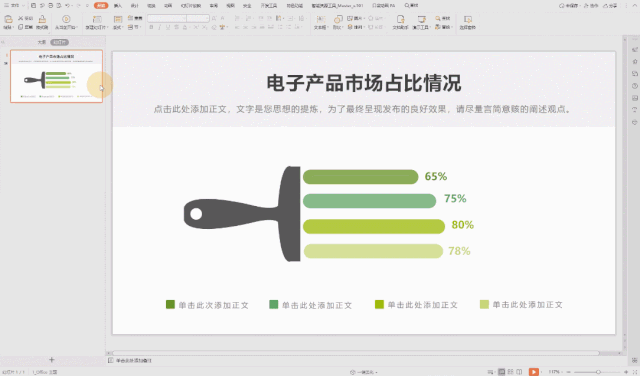Click the Shapes (形状) tool icon
The height and width of the screenshot is (376, 640).
338,19
